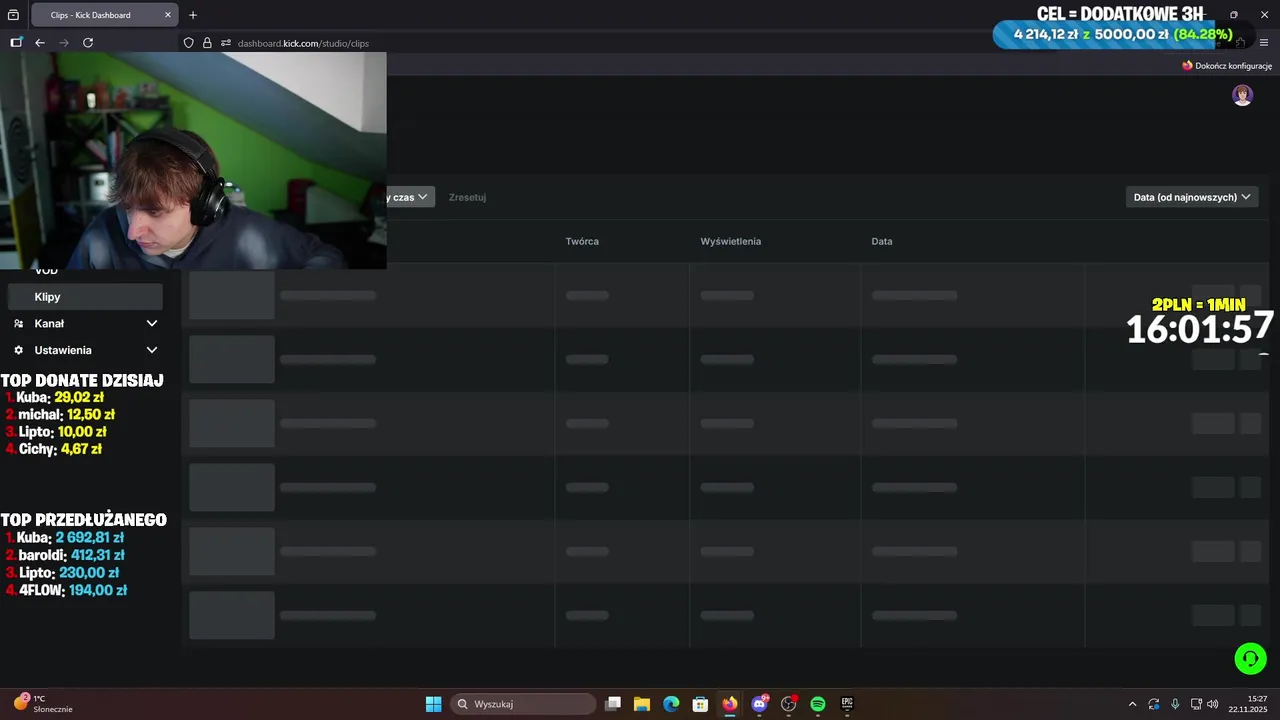Close the Clips - Kick Dashboard tab
1280x720 pixels.
168,15
